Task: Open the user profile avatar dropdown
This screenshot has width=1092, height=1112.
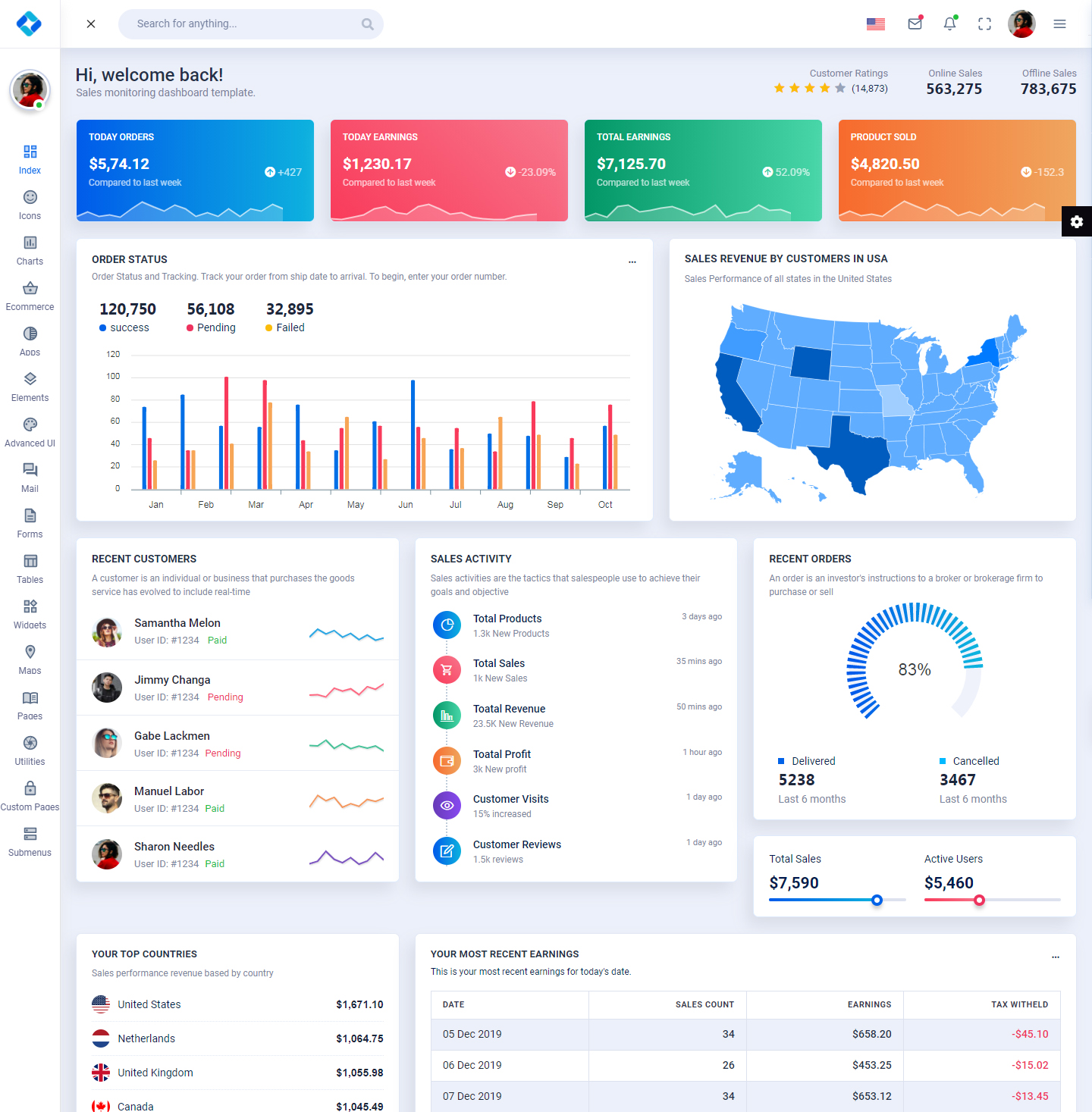Action: 1021,24
